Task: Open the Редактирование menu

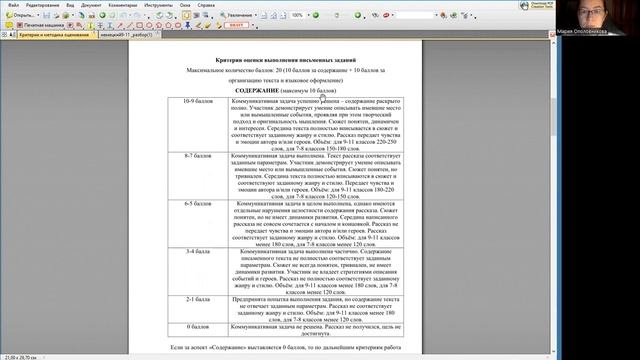Action: click(x=42, y=5)
